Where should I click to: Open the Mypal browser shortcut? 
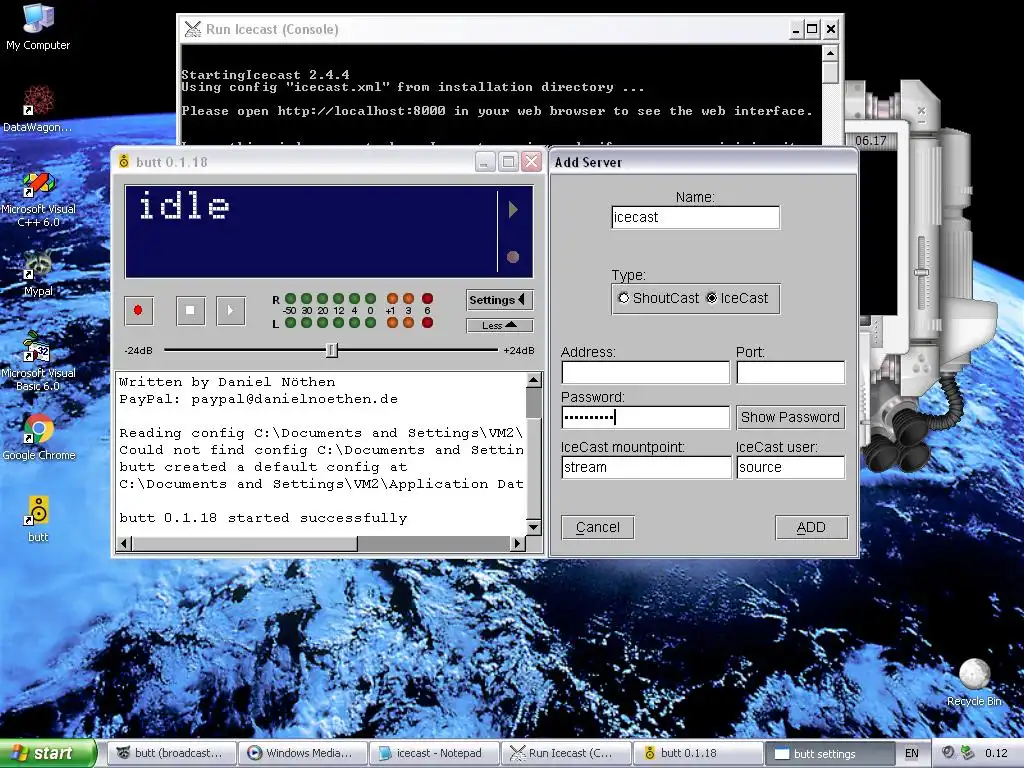[38, 274]
